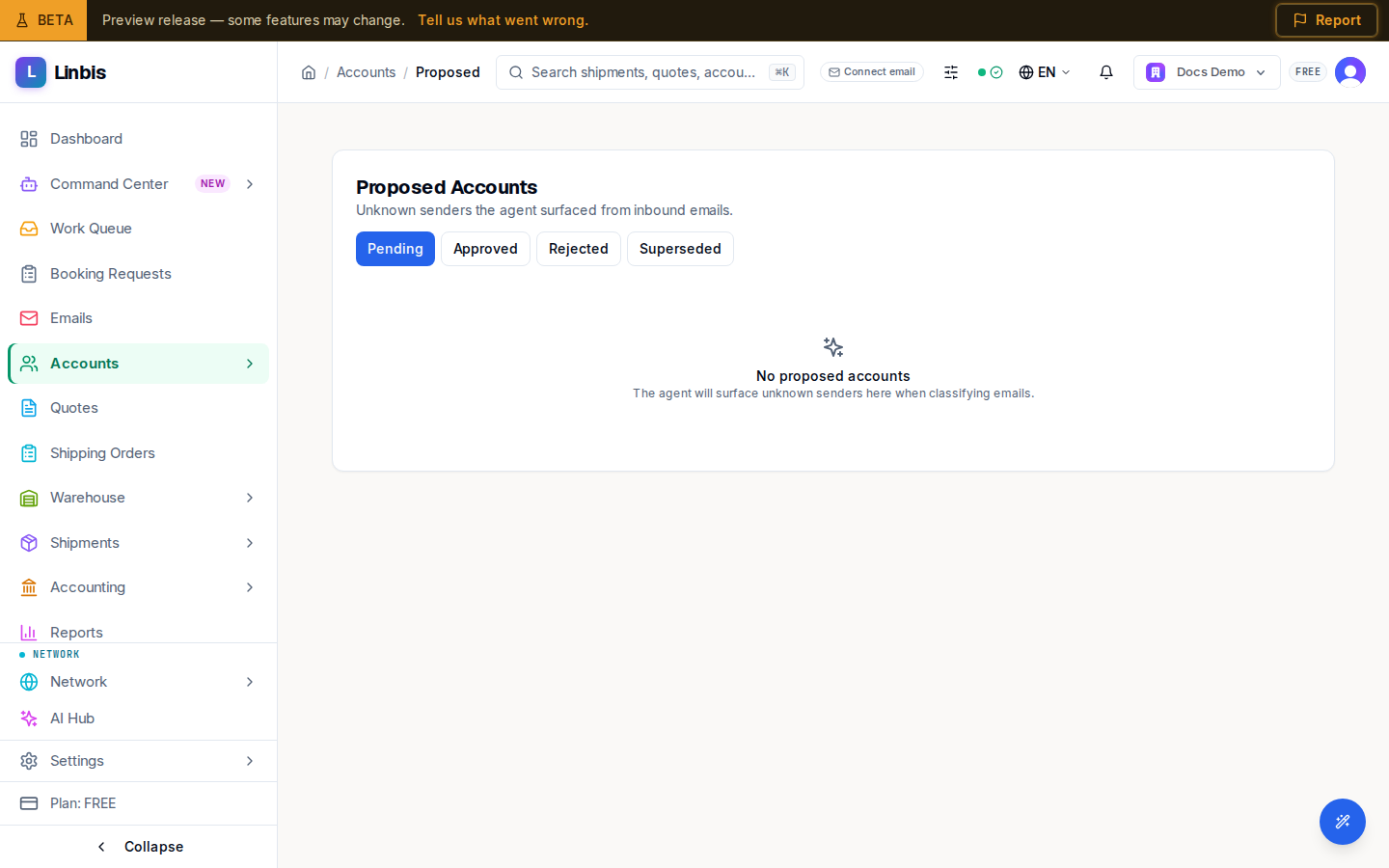Screen dimensions: 1389x868
Task: Click the Quotes document icon
Action: tap(29, 408)
